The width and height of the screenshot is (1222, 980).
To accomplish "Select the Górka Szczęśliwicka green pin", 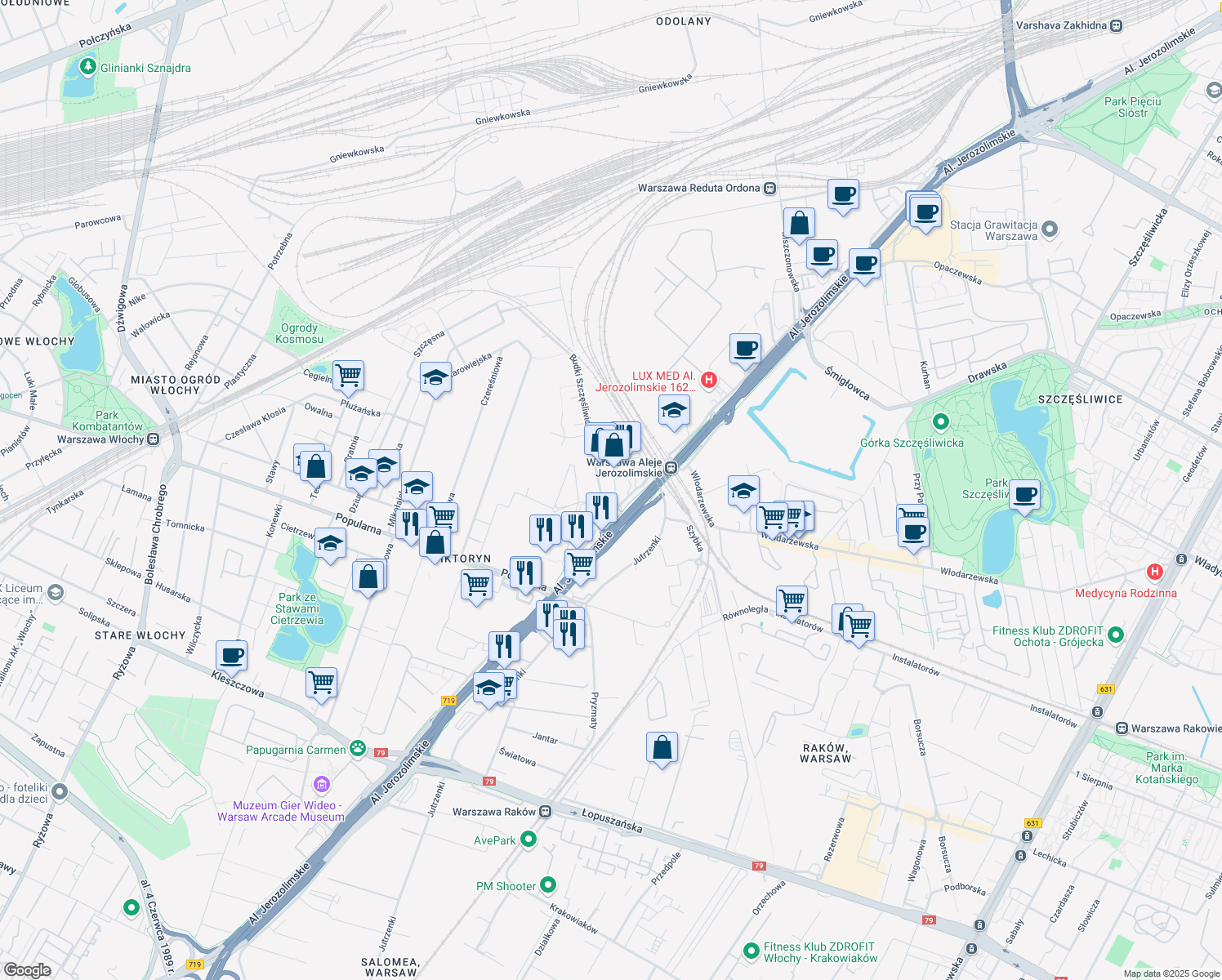I will click(941, 422).
